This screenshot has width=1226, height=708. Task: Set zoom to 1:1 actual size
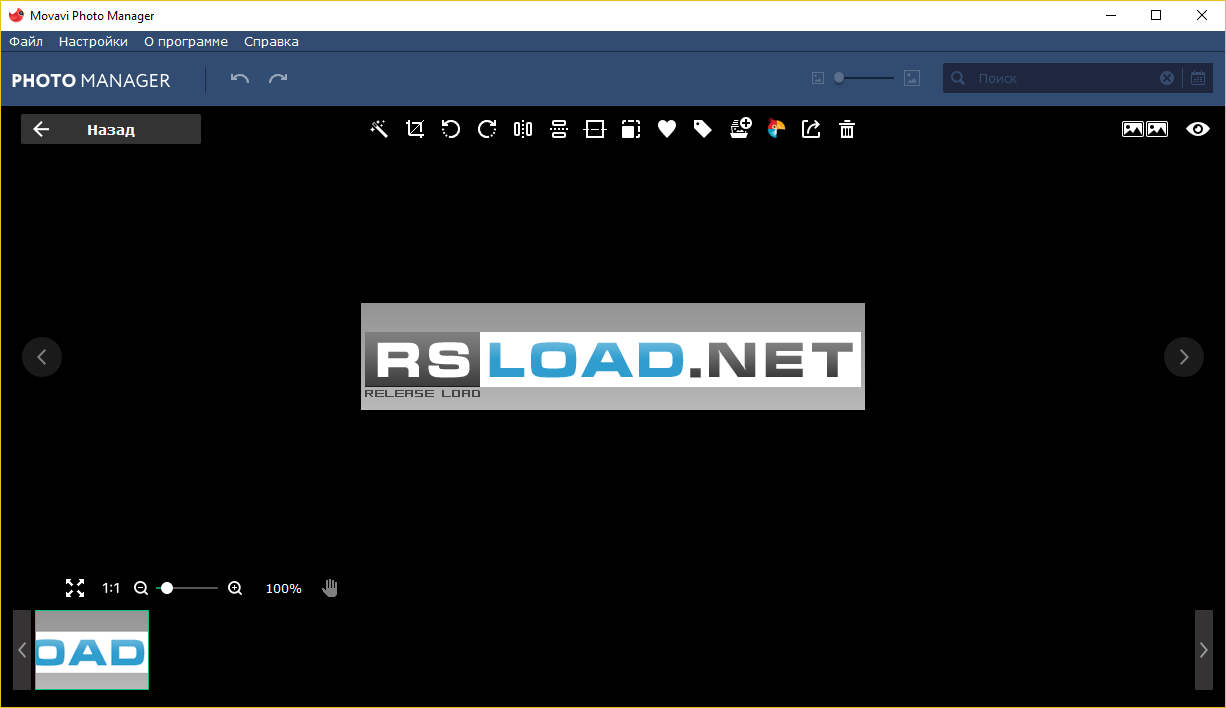point(111,588)
